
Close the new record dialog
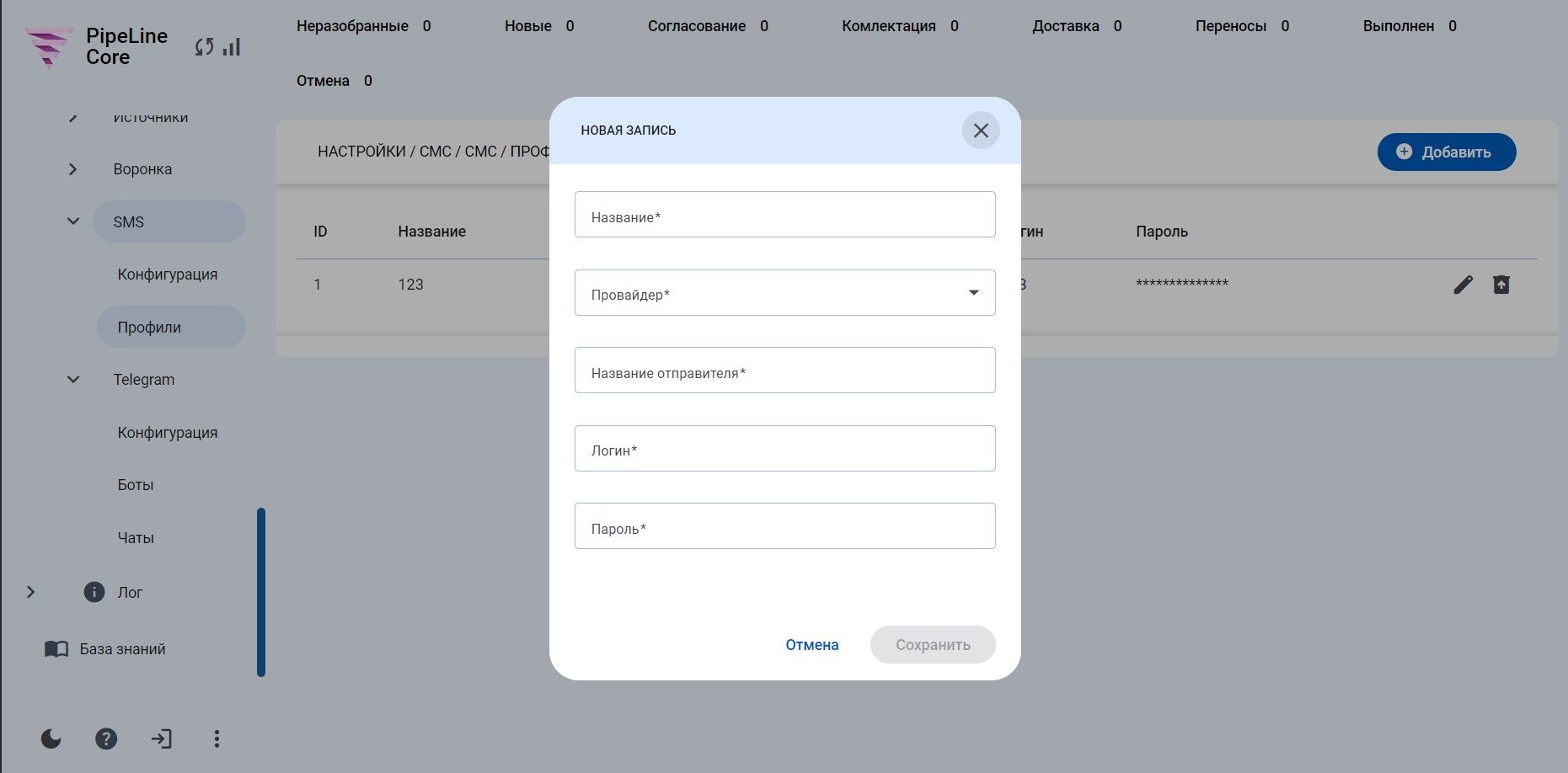pos(981,131)
